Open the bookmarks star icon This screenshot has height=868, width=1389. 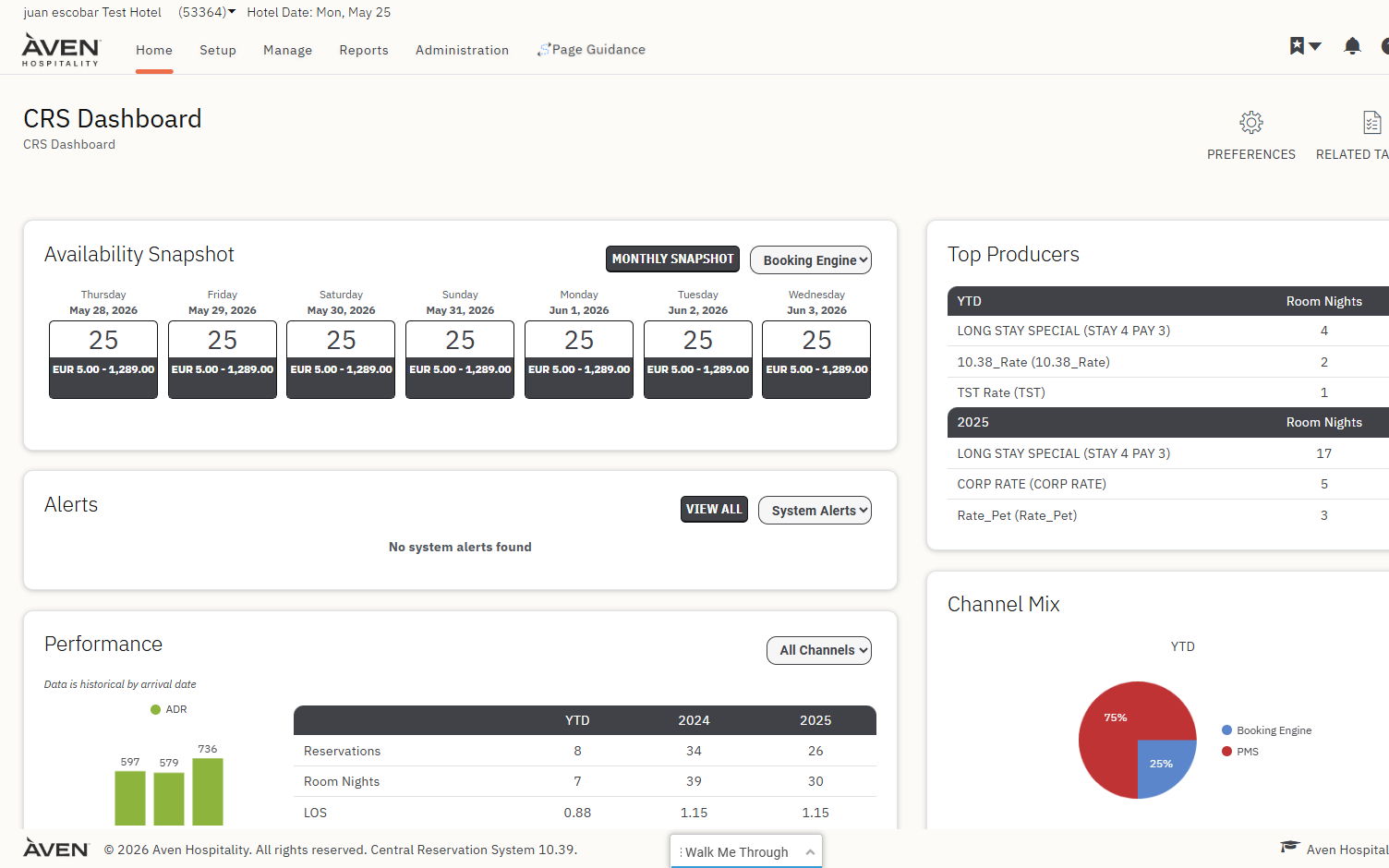click(x=1298, y=46)
